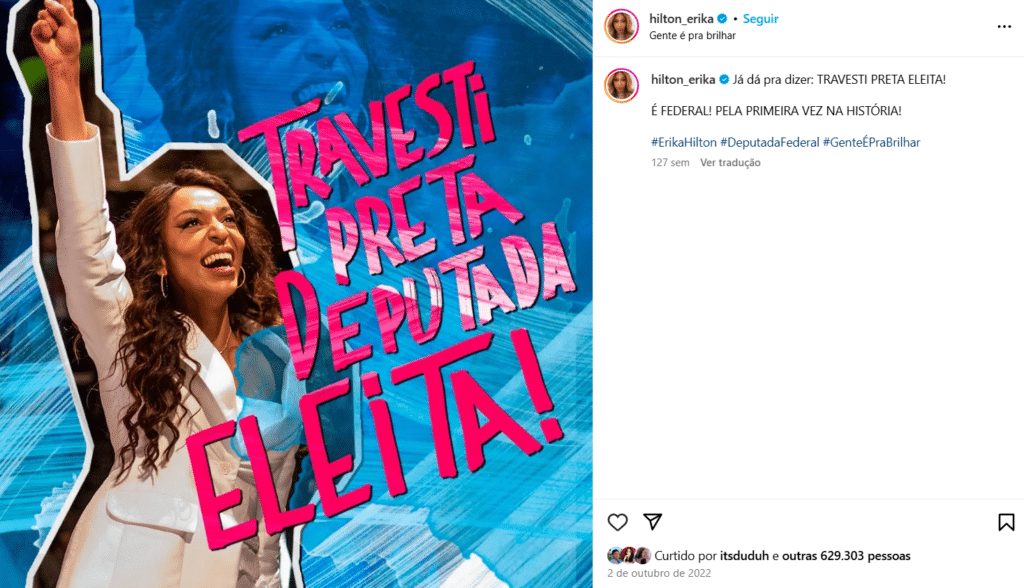This screenshot has height=588, width=1024.
Task: Like the post with the heart icon
Action: tap(617, 522)
